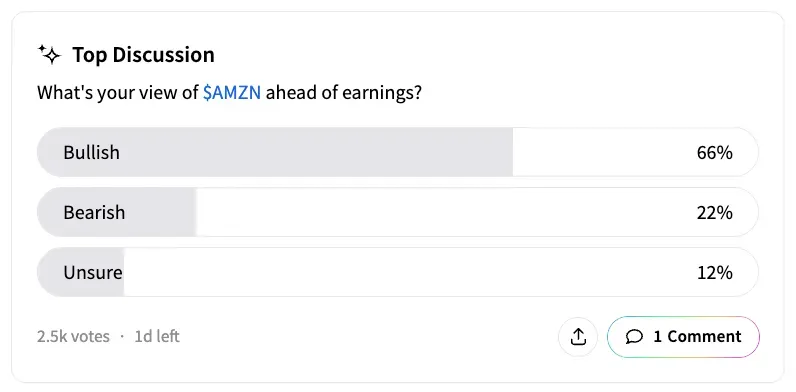Click the speech bubble comment icon
The height and width of the screenshot is (392, 796).
pyautogui.click(x=634, y=337)
